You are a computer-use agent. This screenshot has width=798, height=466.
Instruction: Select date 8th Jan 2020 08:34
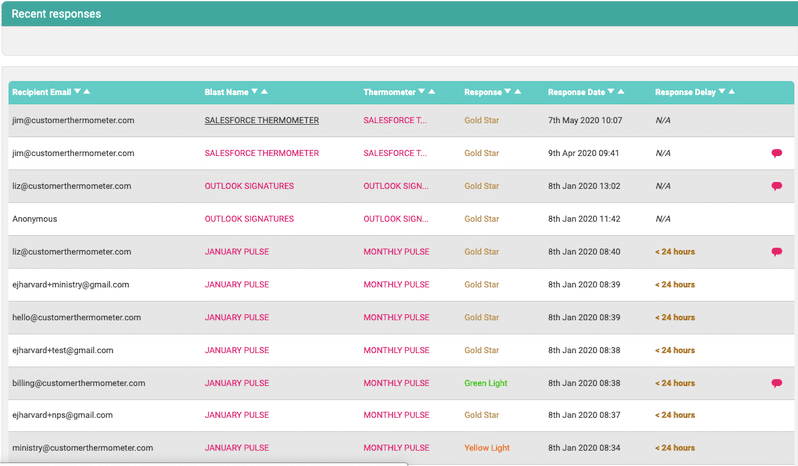tap(584, 448)
